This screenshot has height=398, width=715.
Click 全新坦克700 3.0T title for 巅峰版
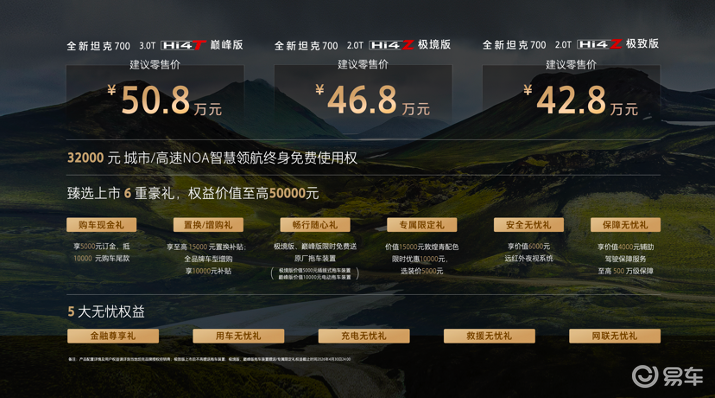click(x=111, y=46)
